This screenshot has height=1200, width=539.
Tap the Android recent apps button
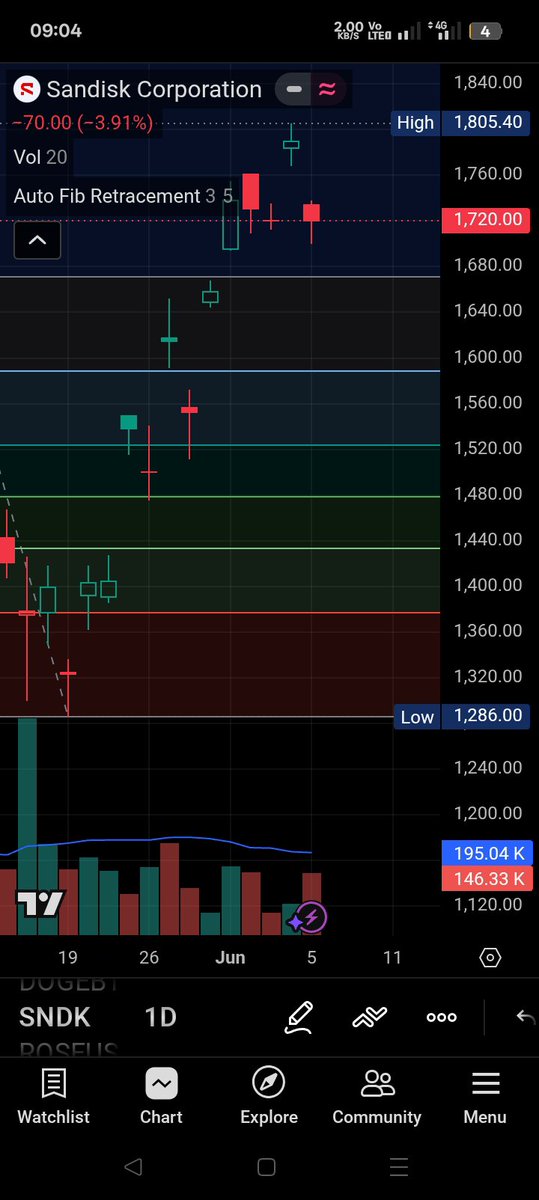pyautogui.click(x=399, y=1166)
